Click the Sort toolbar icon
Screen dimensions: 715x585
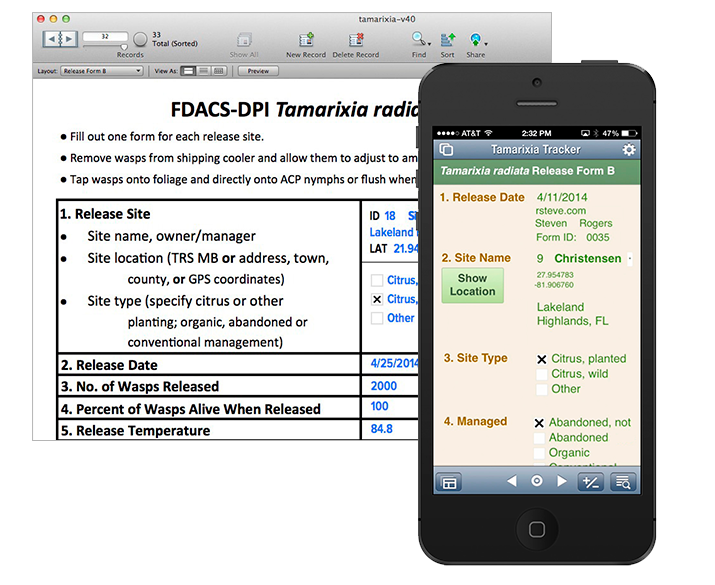[x=448, y=40]
